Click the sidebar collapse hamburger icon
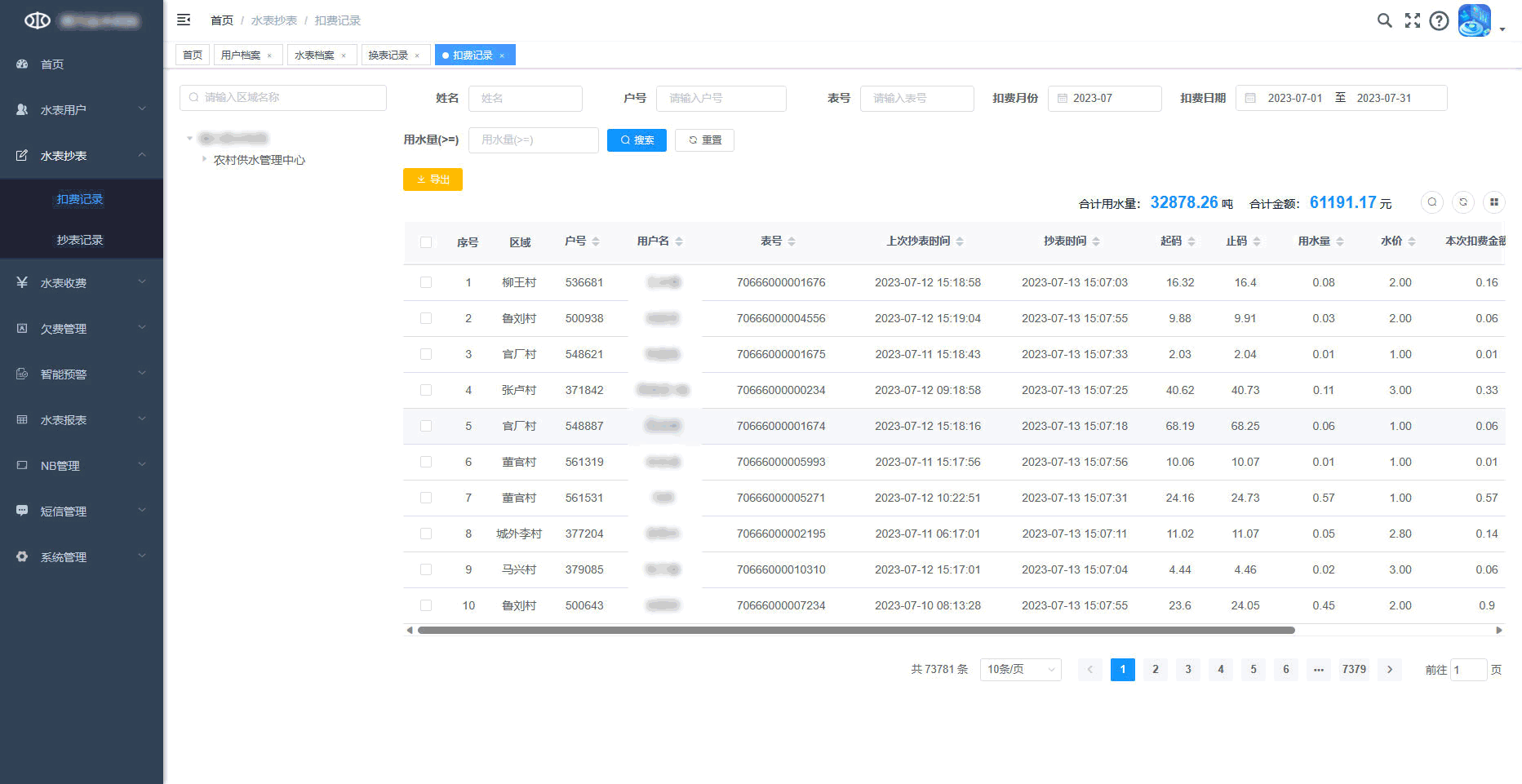 [184, 20]
